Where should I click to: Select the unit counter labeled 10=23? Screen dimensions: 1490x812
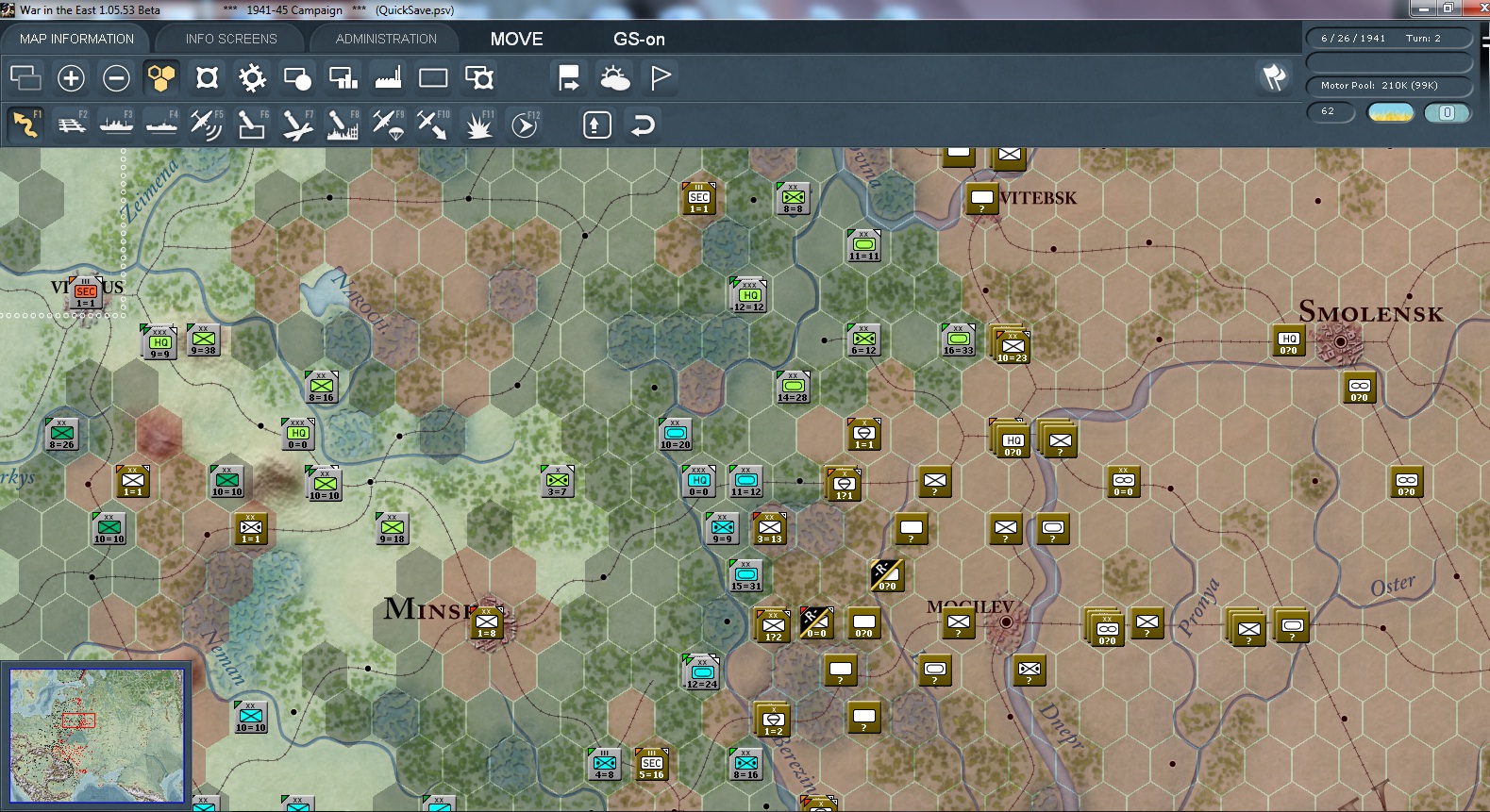coord(1012,346)
